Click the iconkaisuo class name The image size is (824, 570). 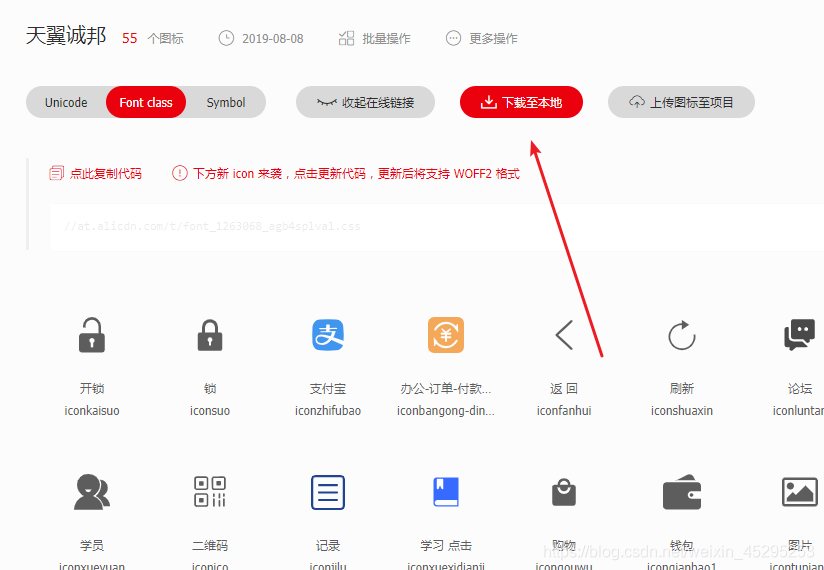(92, 411)
